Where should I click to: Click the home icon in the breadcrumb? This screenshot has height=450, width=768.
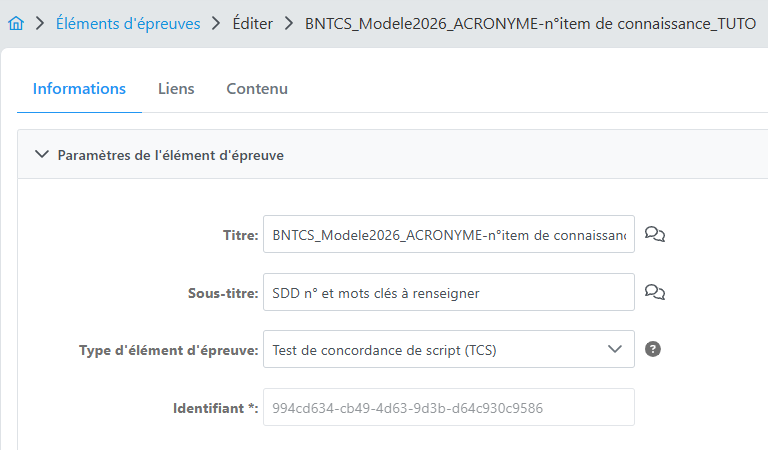16,23
